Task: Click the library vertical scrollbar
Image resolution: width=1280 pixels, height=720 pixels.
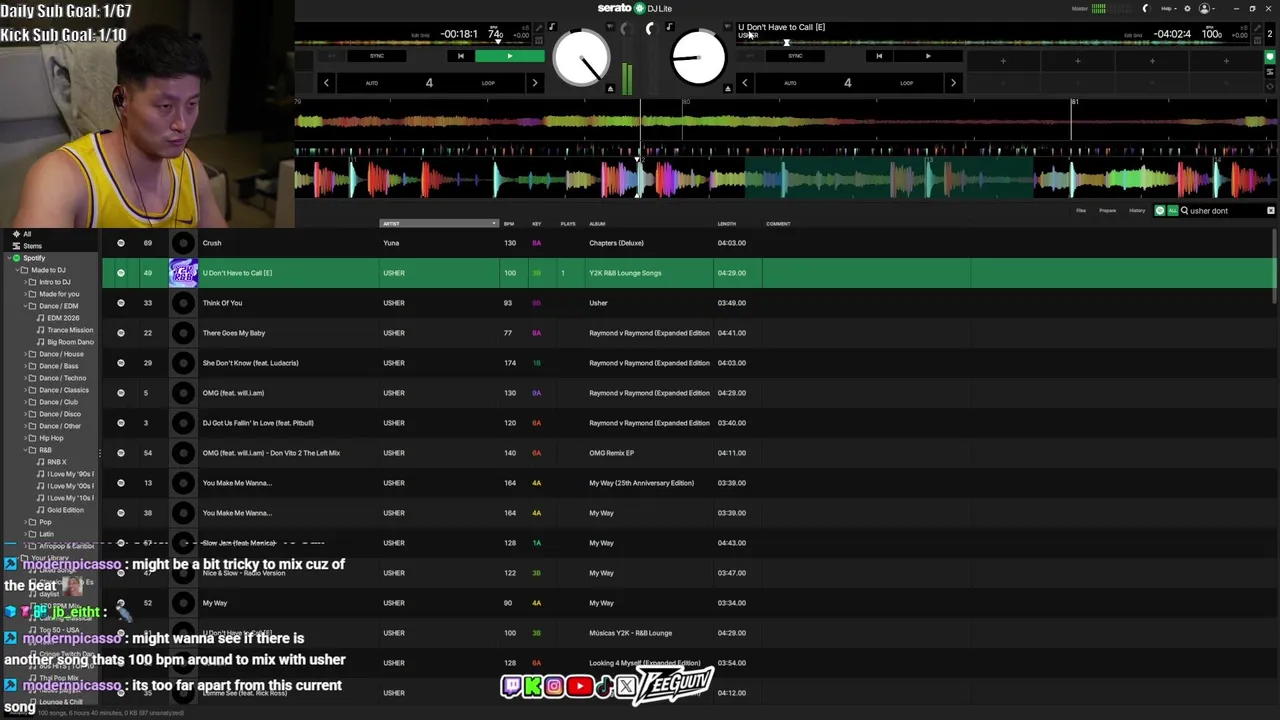Action: click(x=1275, y=266)
